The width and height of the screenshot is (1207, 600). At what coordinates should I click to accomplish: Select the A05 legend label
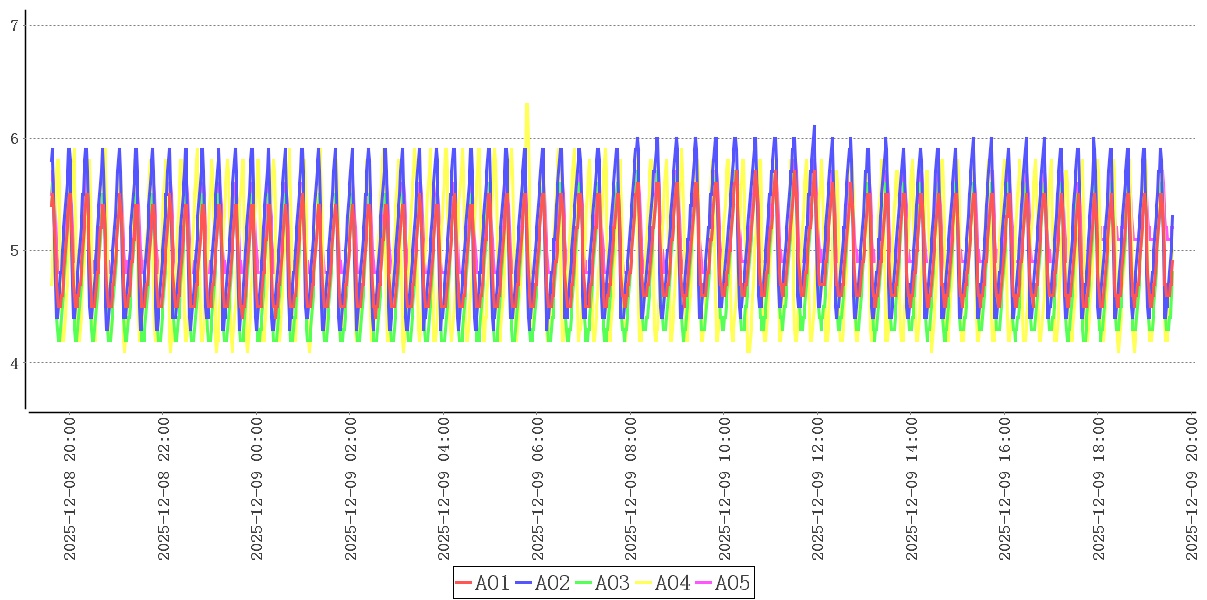click(732, 583)
